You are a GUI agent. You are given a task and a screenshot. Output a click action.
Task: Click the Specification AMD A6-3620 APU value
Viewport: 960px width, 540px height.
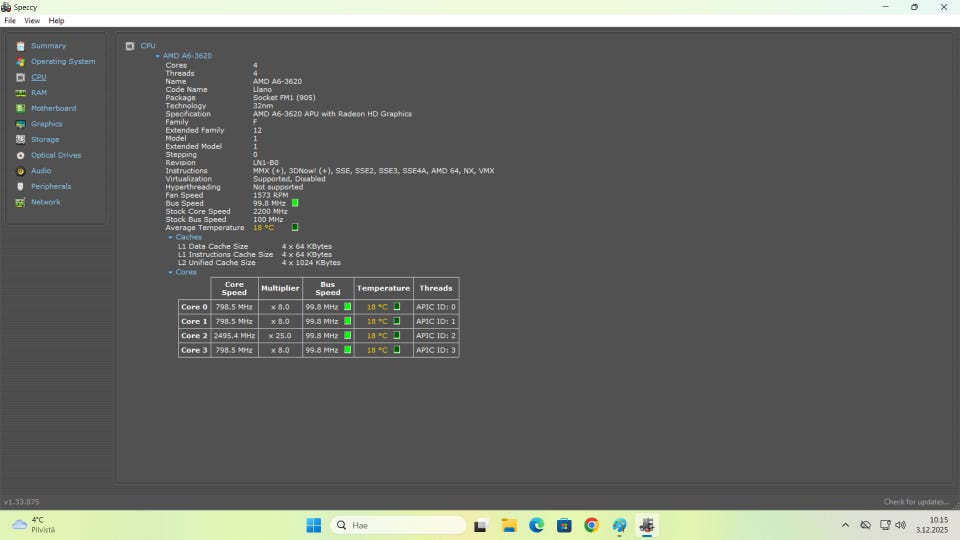(332, 114)
